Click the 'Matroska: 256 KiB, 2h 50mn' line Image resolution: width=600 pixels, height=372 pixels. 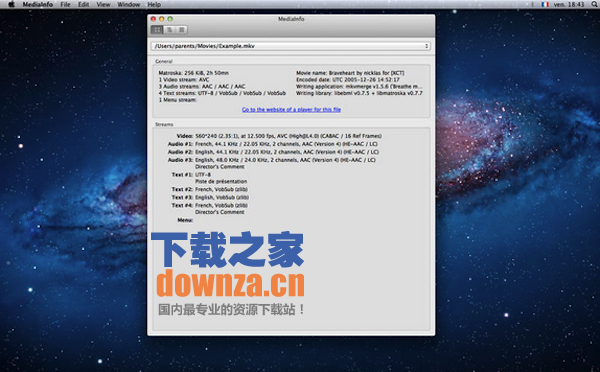(194, 73)
